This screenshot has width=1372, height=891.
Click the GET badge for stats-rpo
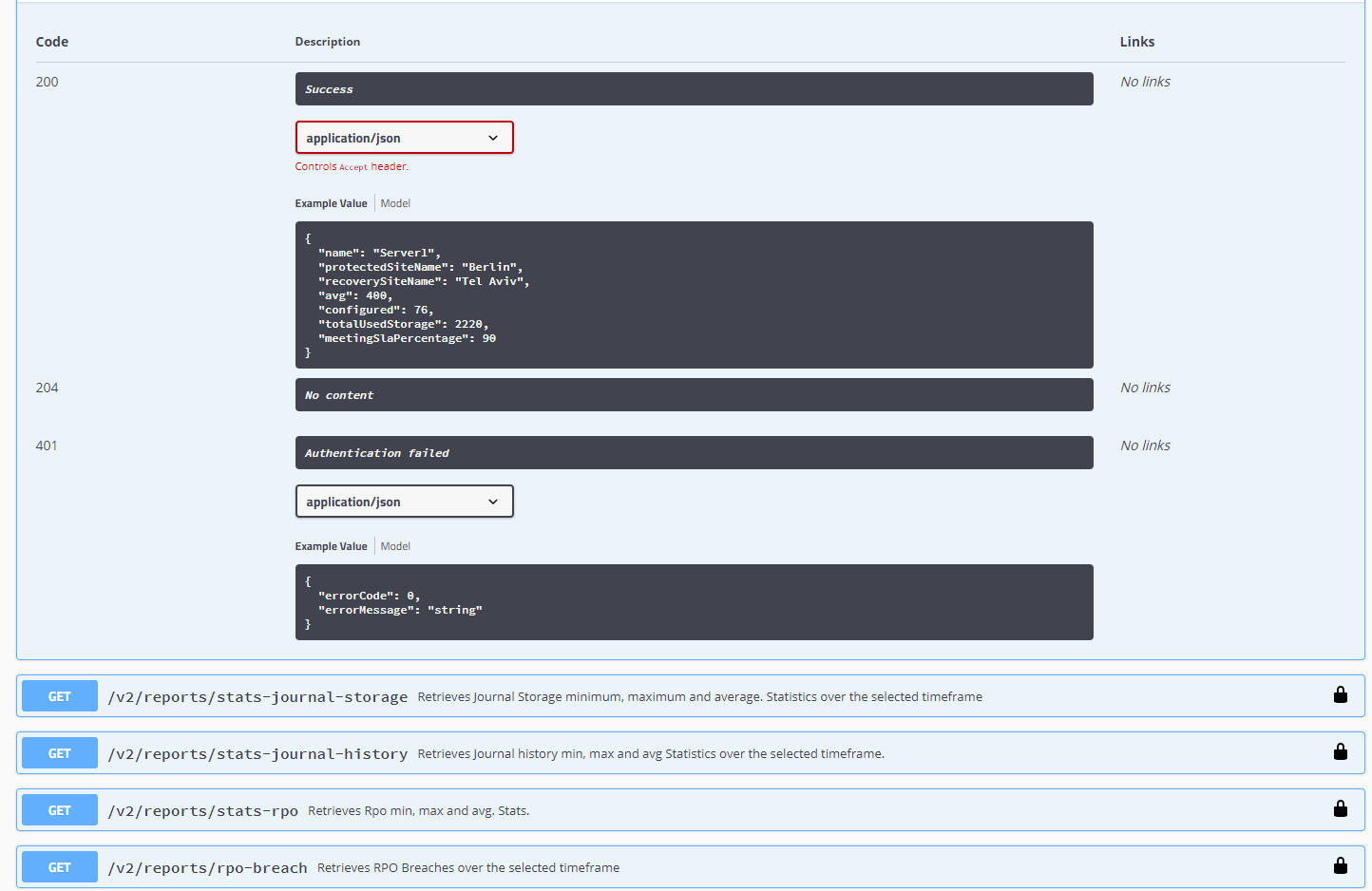tap(60, 810)
